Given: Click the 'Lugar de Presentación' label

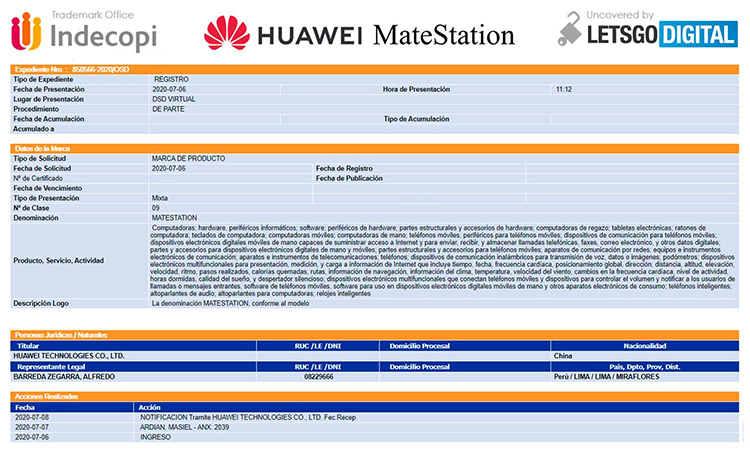Looking at the screenshot, I should (x=48, y=99).
